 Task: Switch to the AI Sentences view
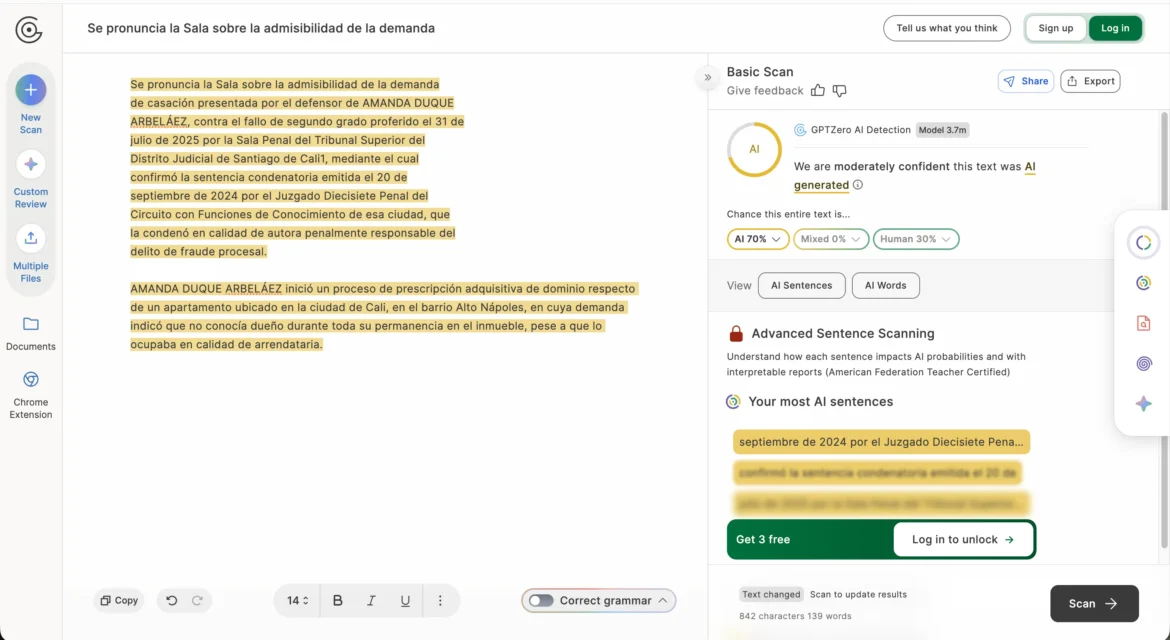(801, 285)
